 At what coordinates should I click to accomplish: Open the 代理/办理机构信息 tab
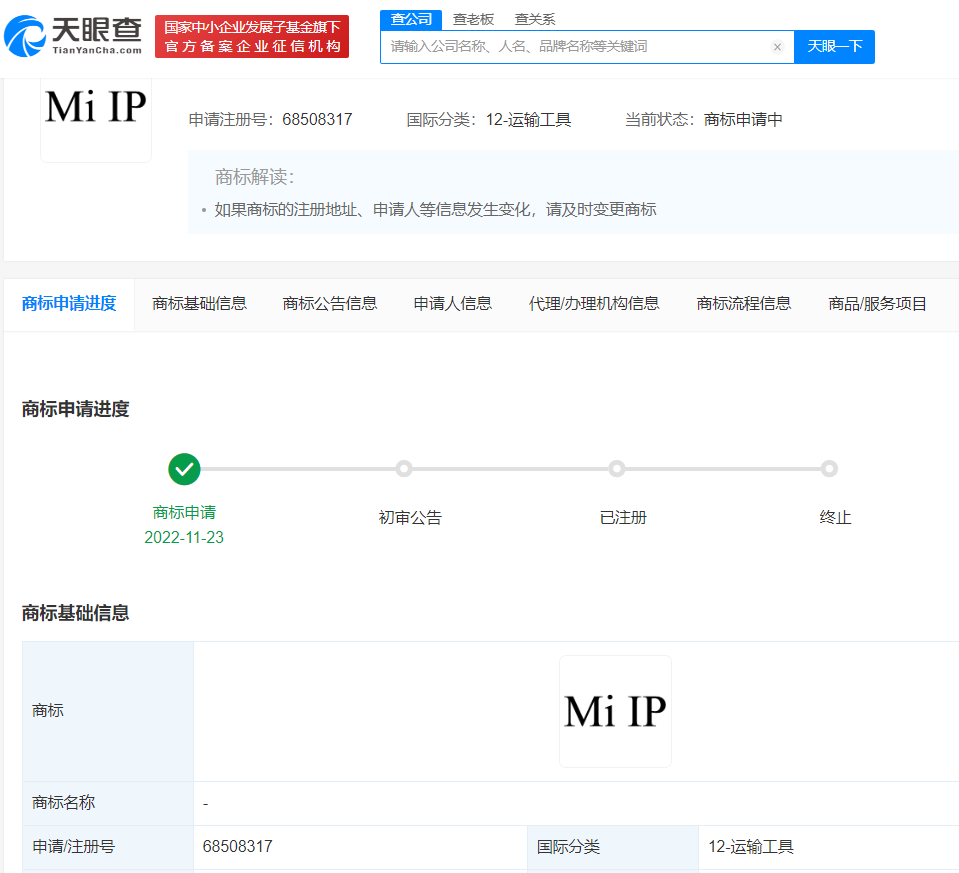tap(595, 303)
